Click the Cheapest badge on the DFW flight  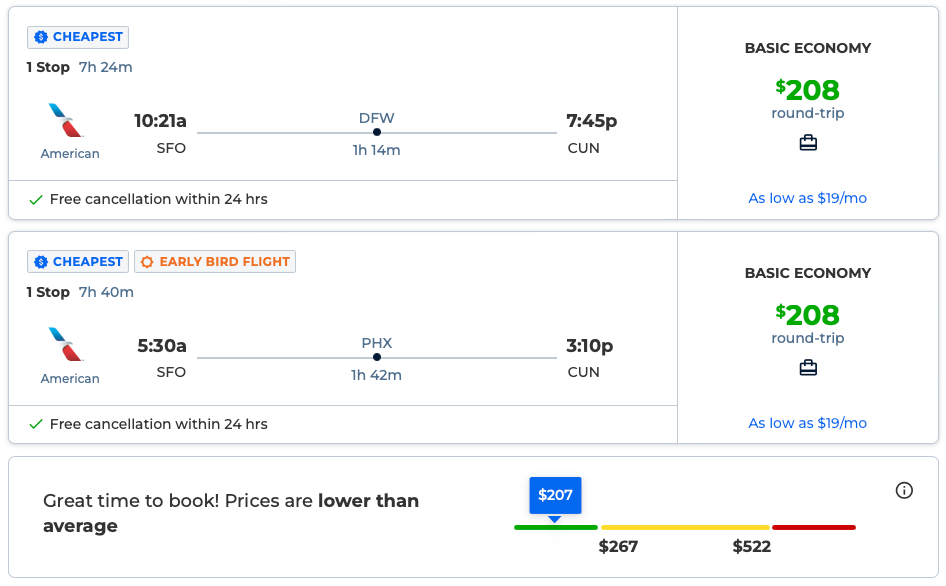point(78,37)
